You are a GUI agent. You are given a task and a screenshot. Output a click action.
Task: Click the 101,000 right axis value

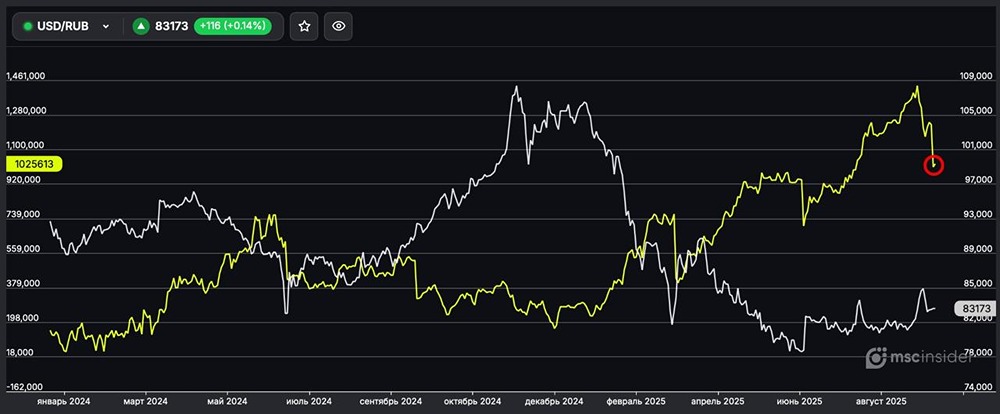click(976, 145)
